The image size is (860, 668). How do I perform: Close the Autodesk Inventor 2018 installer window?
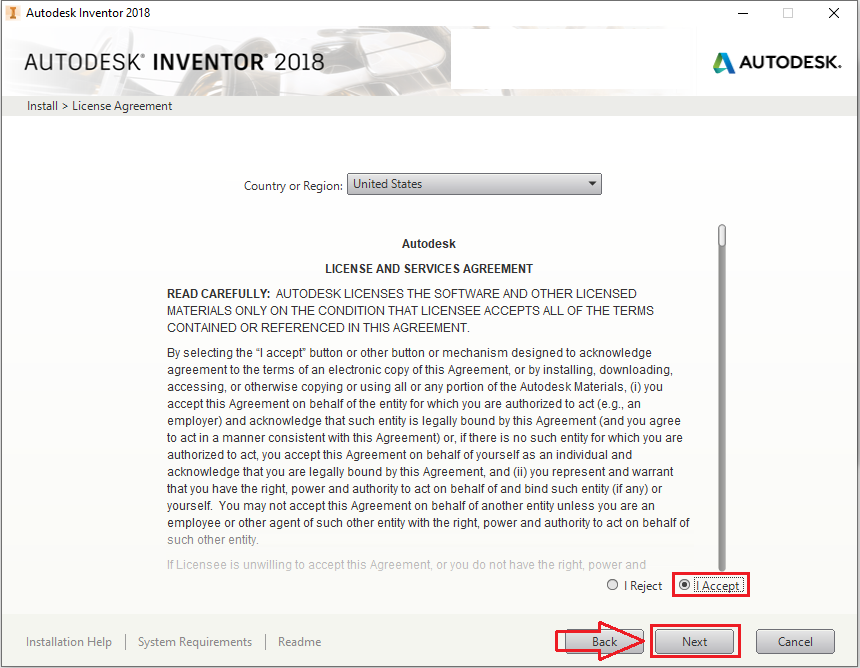coord(833,13)
